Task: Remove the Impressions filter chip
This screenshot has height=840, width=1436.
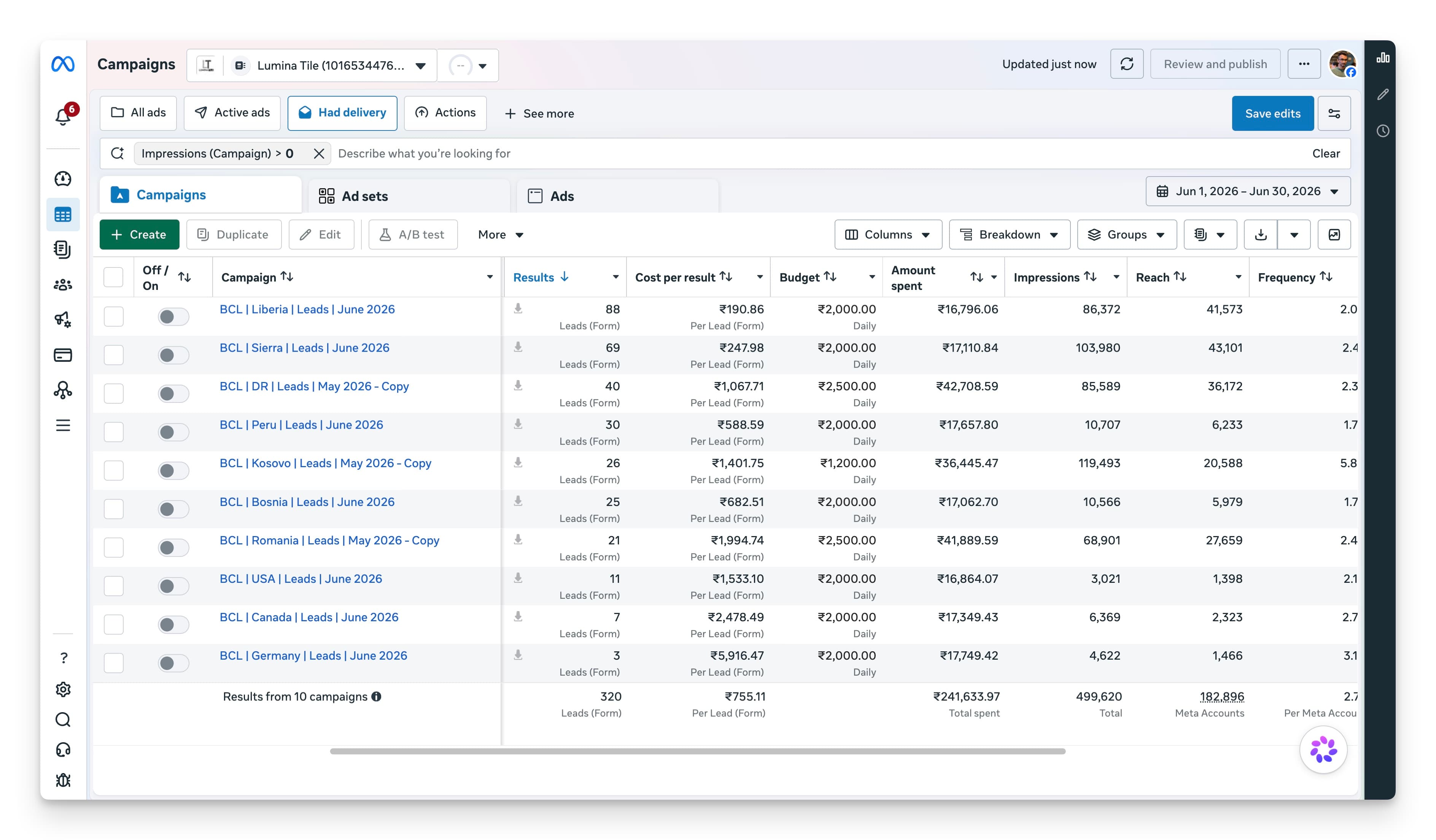Action: [x=319, y=153]
